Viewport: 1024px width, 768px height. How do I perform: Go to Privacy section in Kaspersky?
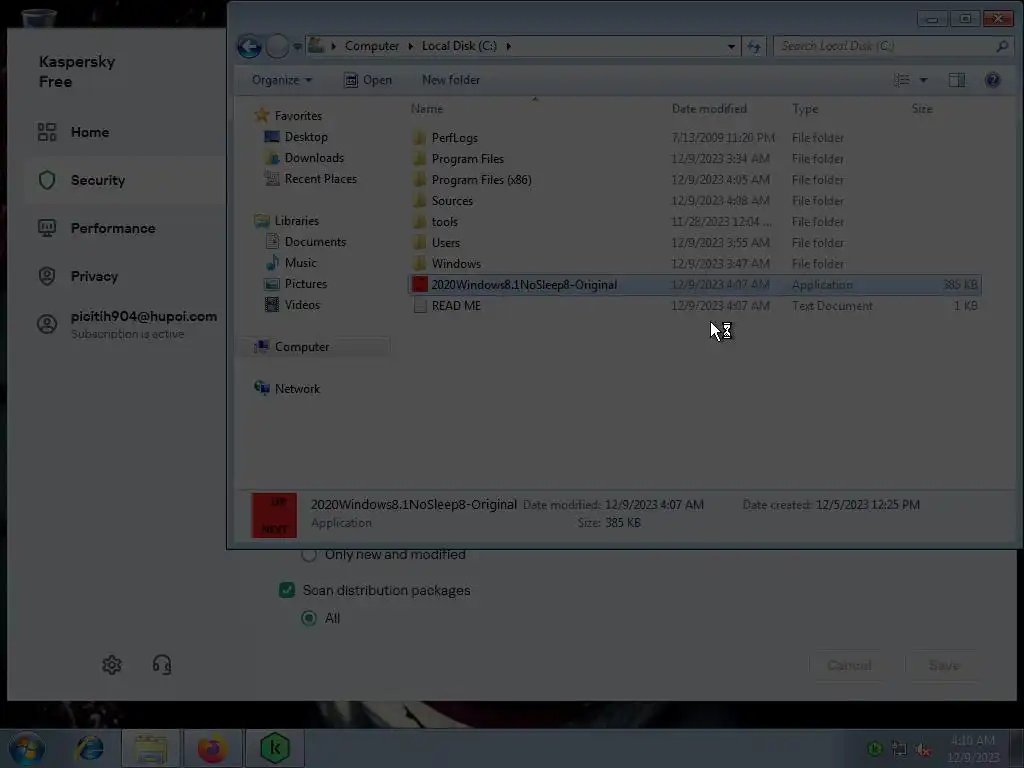(x=94, y=276)
